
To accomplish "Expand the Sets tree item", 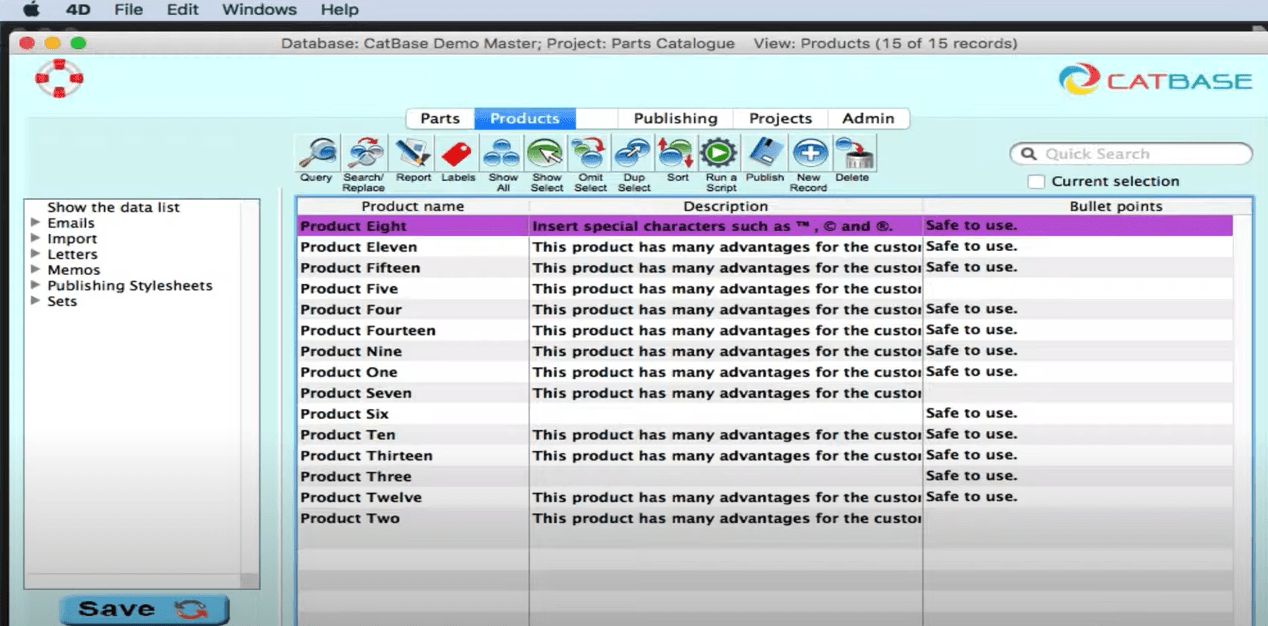I will click(36, 300).
